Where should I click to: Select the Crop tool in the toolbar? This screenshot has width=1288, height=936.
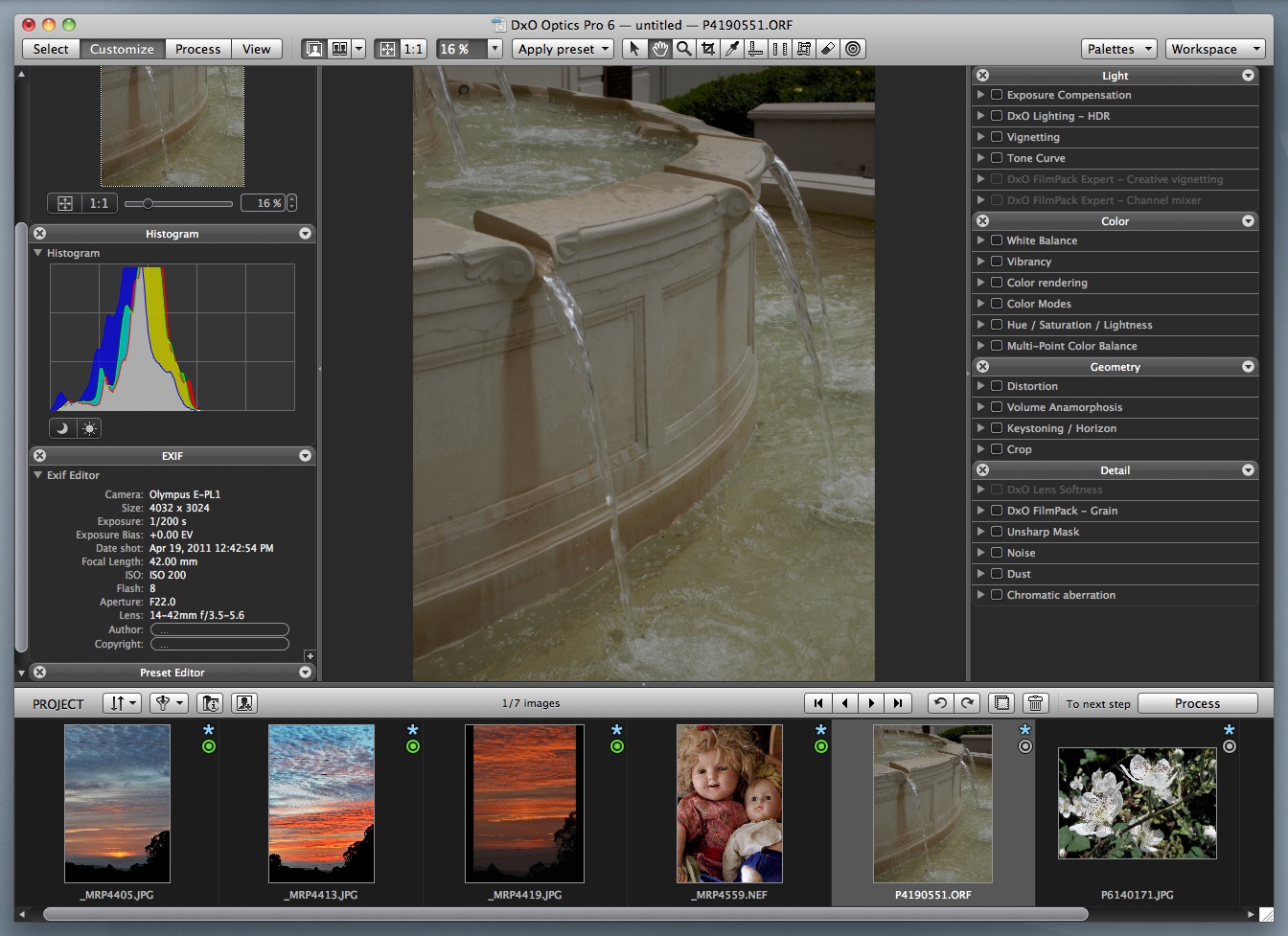(708, 49)
